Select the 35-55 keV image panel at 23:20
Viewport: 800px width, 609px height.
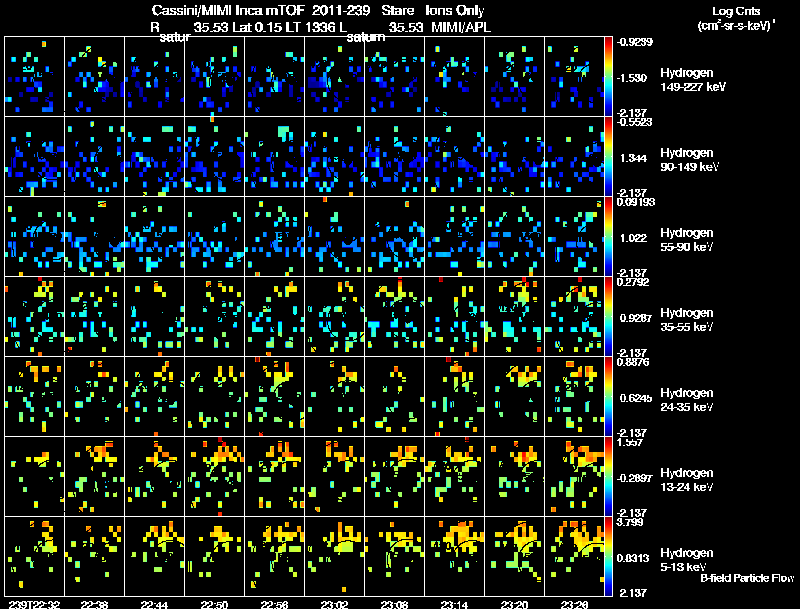[514, 317]
